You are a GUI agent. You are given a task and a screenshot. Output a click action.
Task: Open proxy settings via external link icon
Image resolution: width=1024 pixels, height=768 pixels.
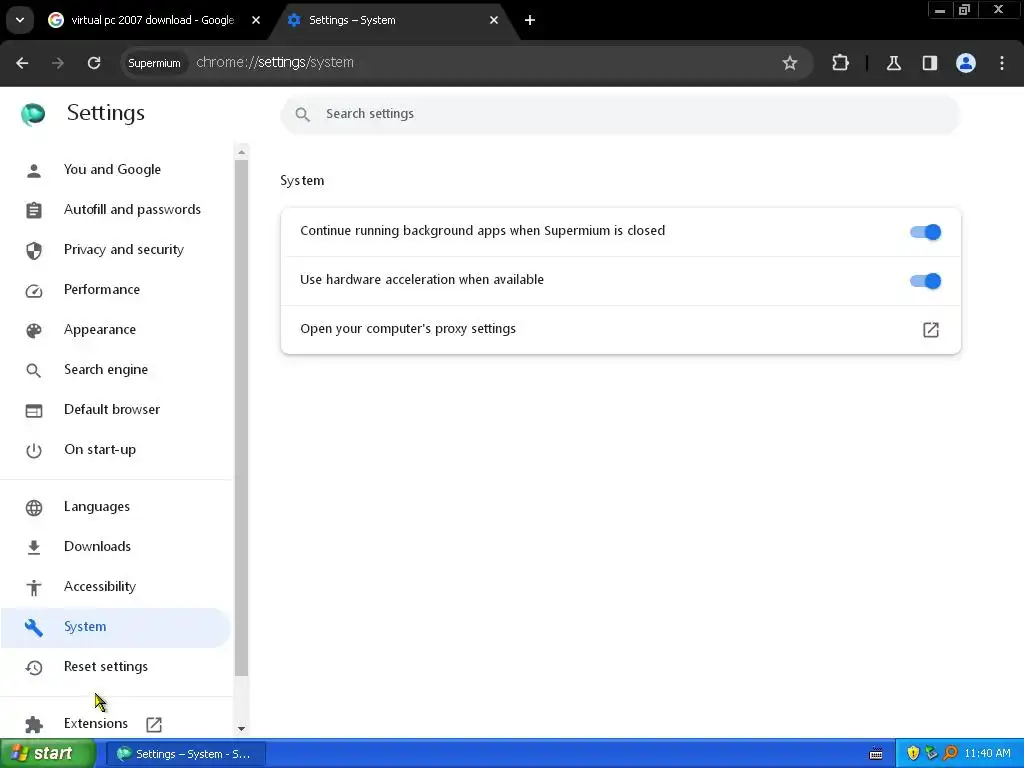point(931,330)
